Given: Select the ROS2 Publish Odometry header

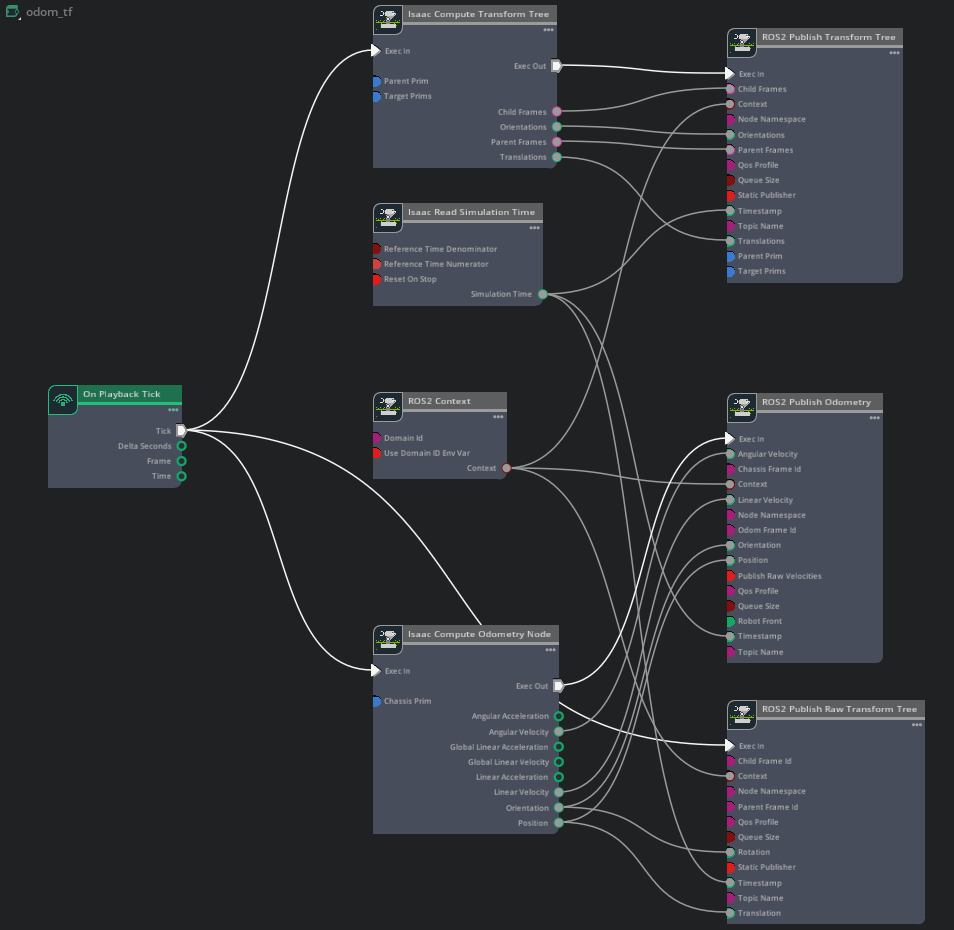Looking at the screenshot, I should (819, 402).
